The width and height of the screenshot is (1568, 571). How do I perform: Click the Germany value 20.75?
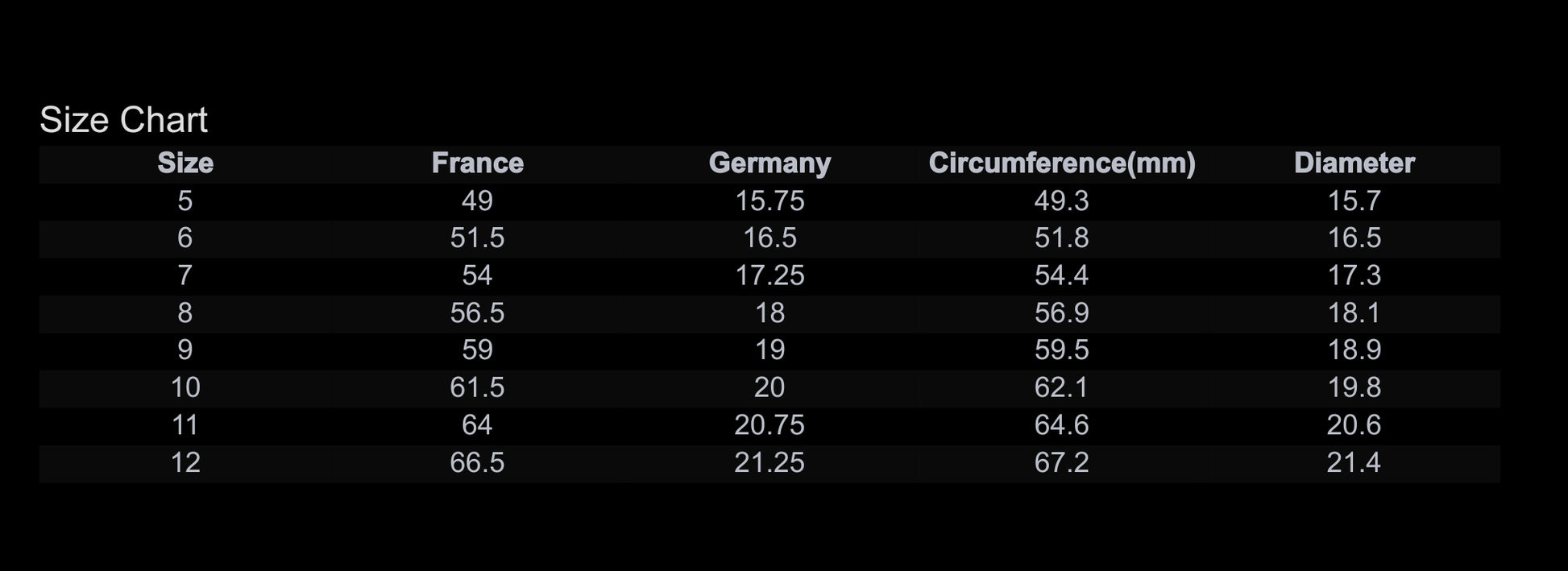[x=769, y=425]
